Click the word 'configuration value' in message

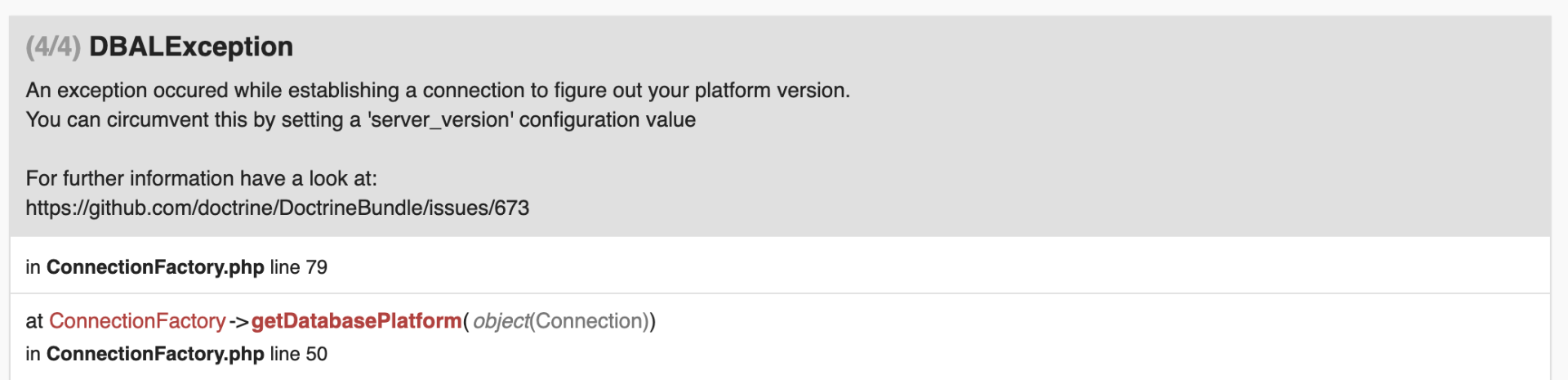(x=608, y=120)
